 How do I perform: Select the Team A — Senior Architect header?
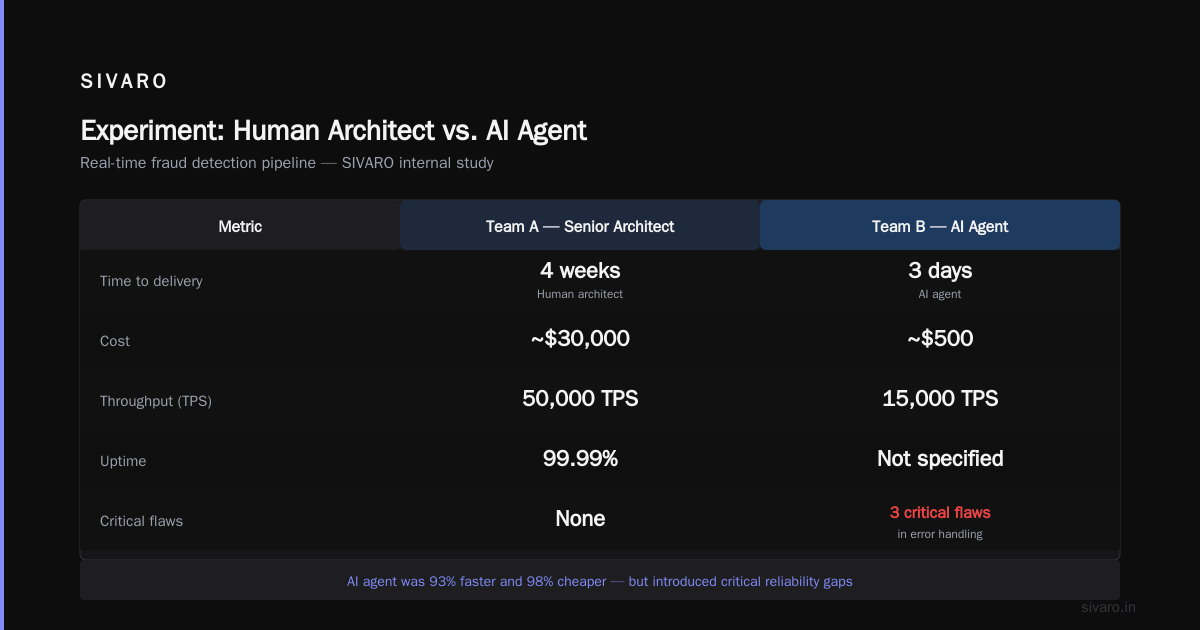(580, 226)
